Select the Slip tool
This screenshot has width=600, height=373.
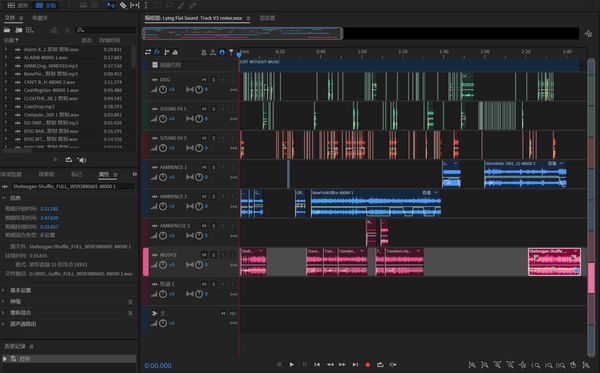click(135, 5)
